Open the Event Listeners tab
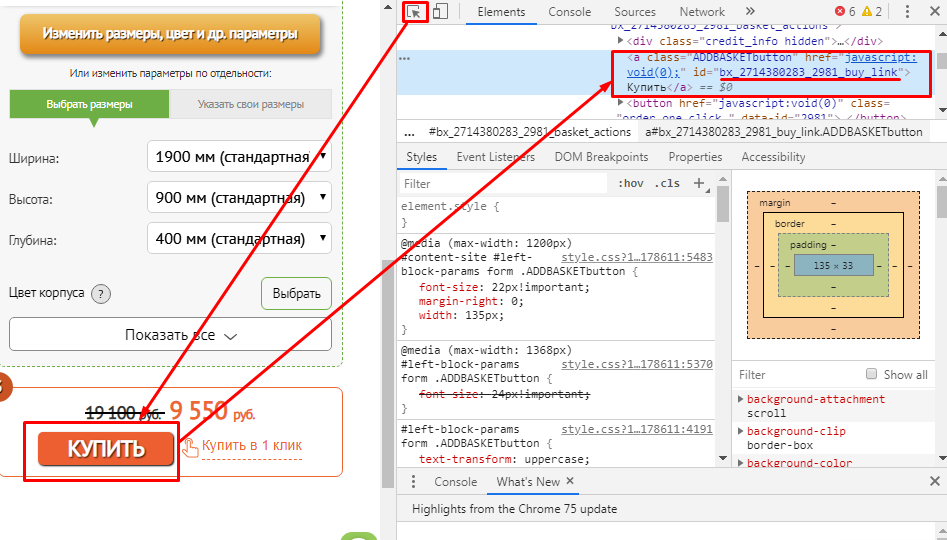Viewport: 947px width, 540px height. tap(496, 157)
